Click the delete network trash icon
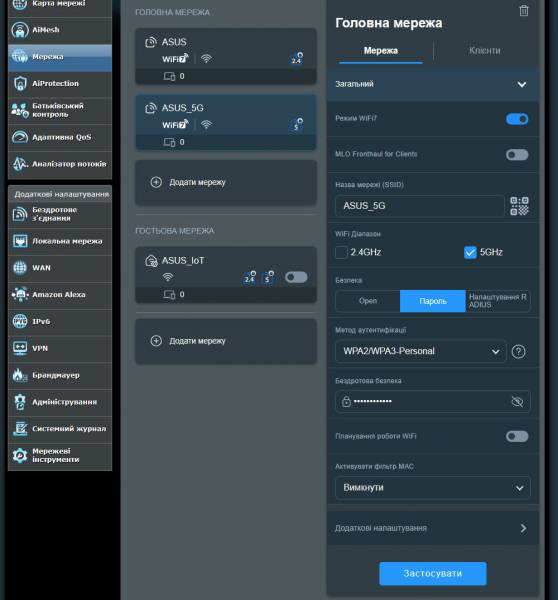This screenshot has height=600, width=558. (524, 11)
